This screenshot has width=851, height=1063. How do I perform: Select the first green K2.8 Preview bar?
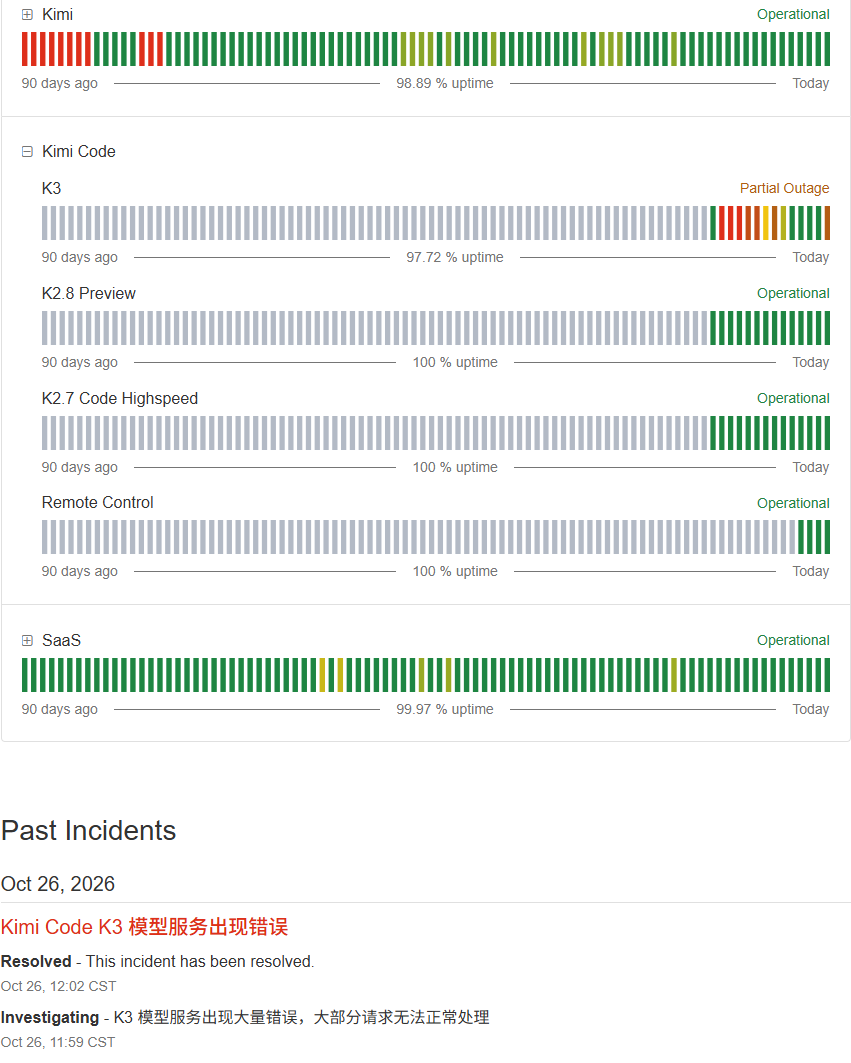tap(713, 328)
